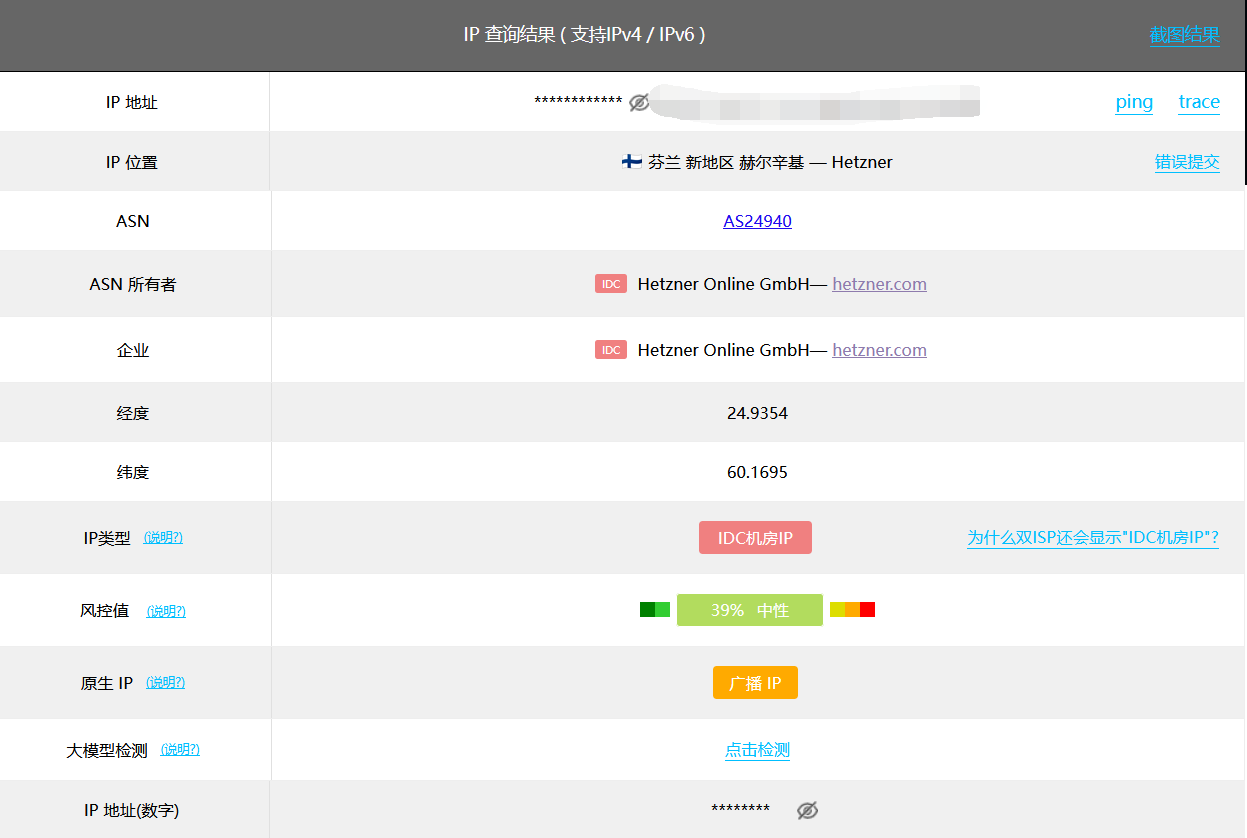Click the IP类型 row label
The height and width of the screenshot is (838, 1247).
click(x=107, y=538)
